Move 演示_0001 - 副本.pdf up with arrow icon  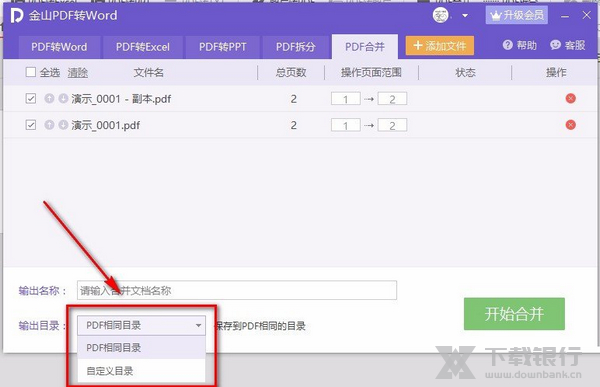tap(49, 98)
